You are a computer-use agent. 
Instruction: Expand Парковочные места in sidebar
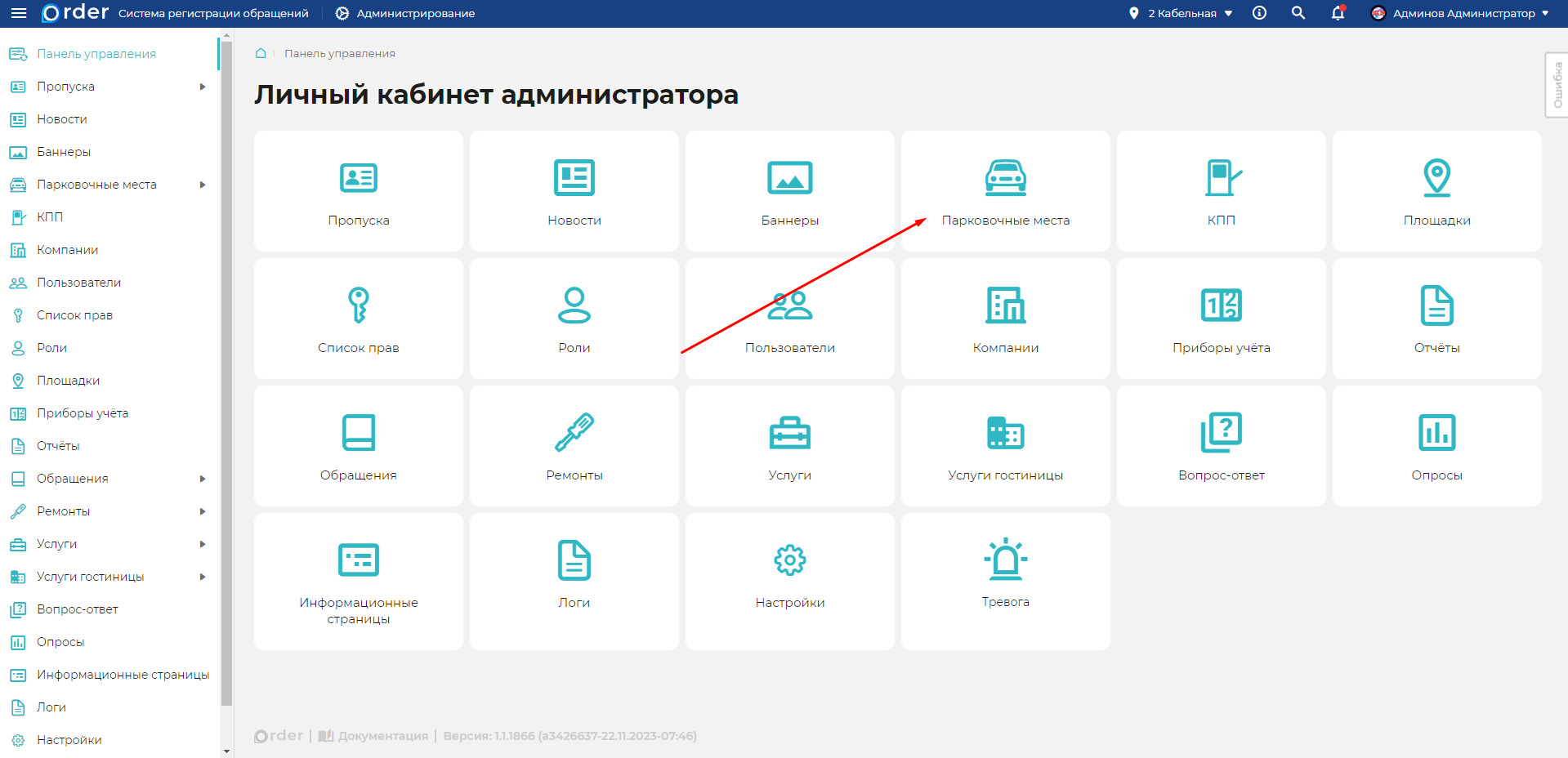[202, 185]
